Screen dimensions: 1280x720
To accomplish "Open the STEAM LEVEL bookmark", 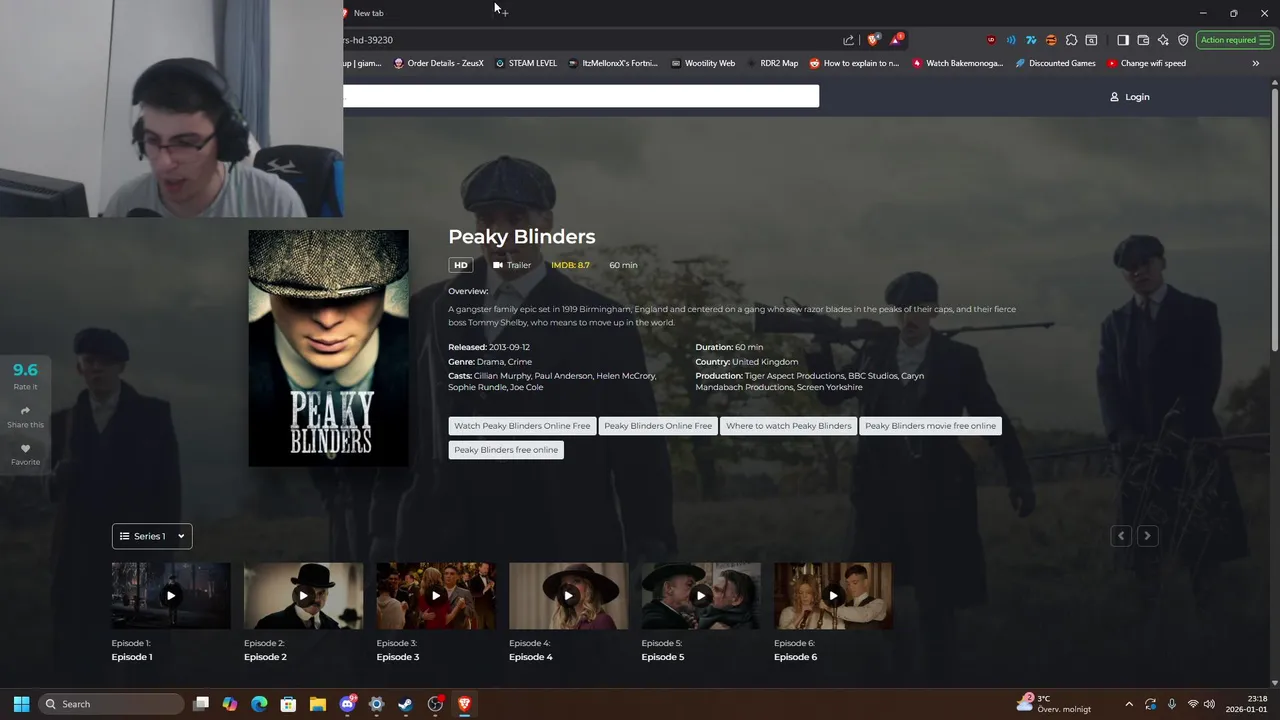I will [x=526, y=63].
